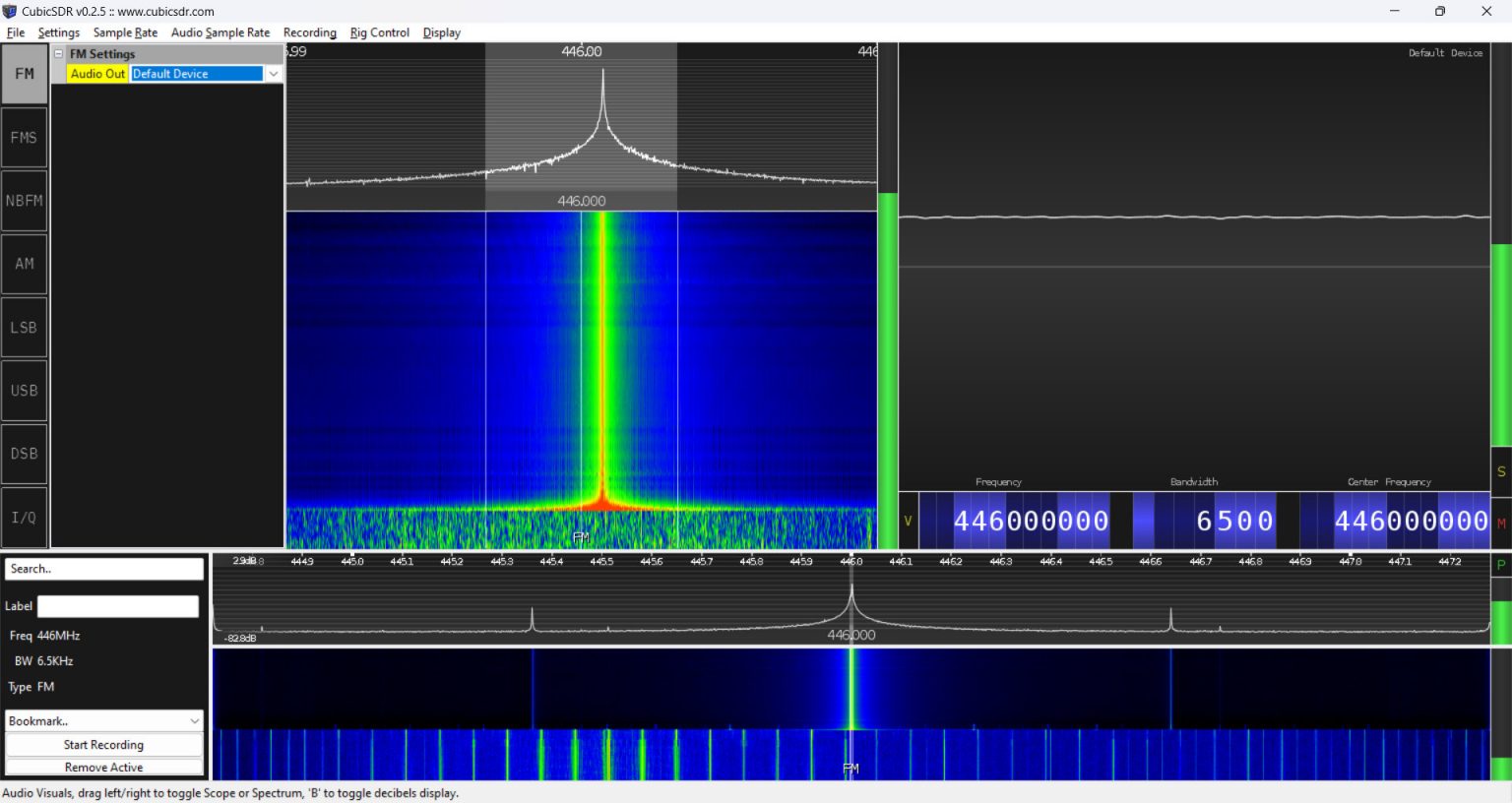Viewport: 1512px width, 803px height.
Task: Toggle the M mute button
Action: pos(1501,524)
